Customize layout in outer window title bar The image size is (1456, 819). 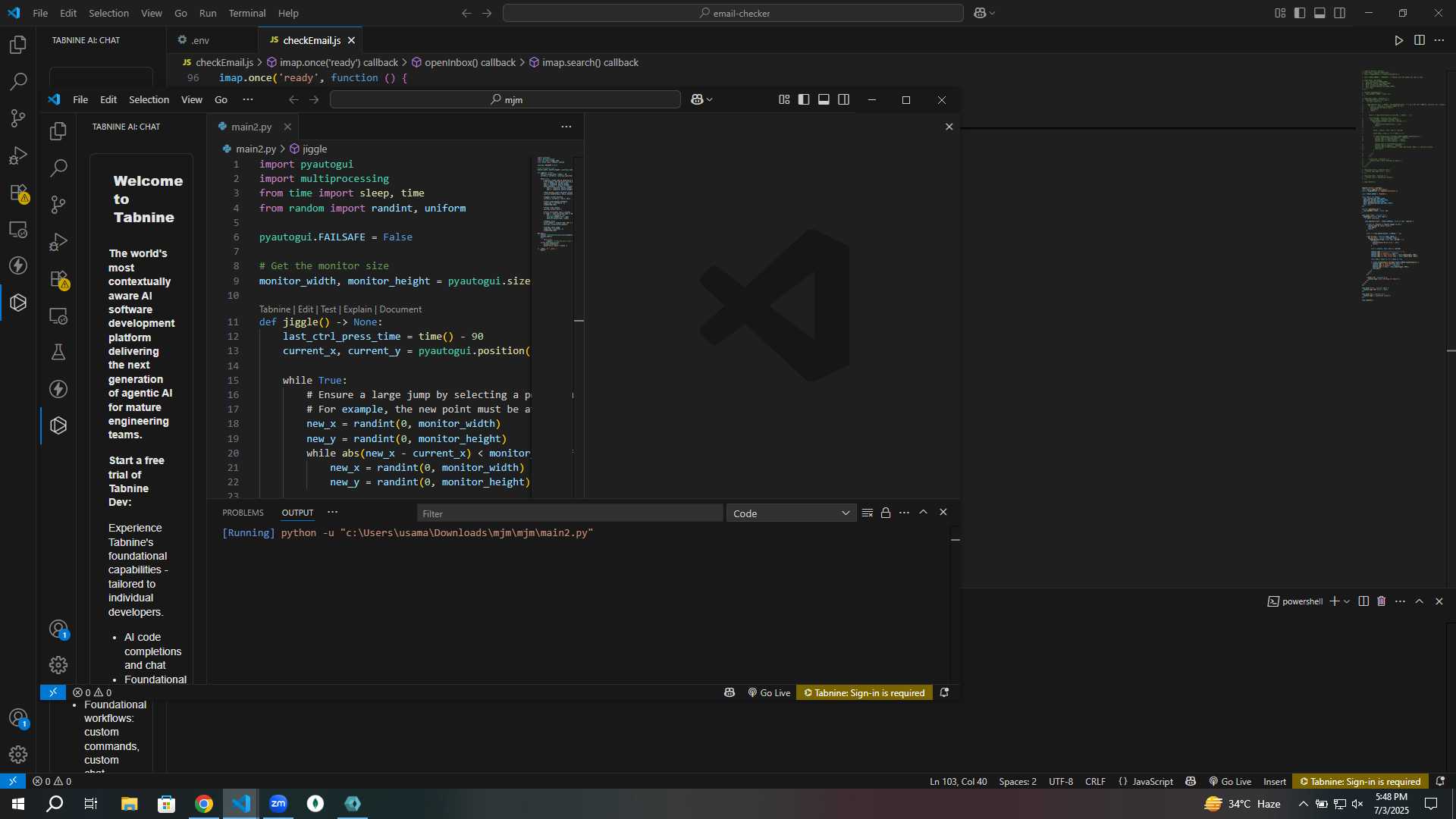1280,13
